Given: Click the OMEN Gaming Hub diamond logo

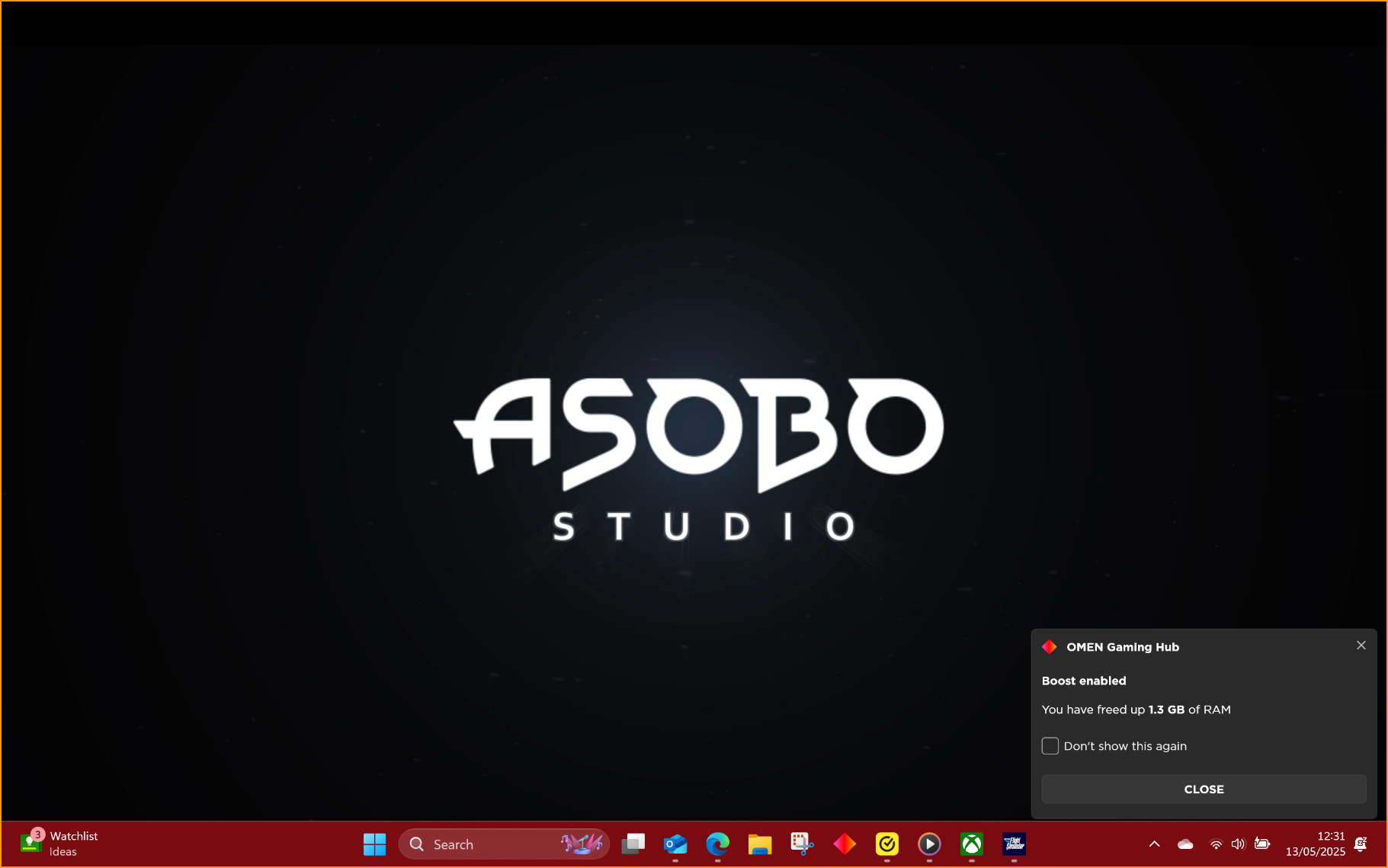Looking at the screenshot, I should pos(1050,647).
